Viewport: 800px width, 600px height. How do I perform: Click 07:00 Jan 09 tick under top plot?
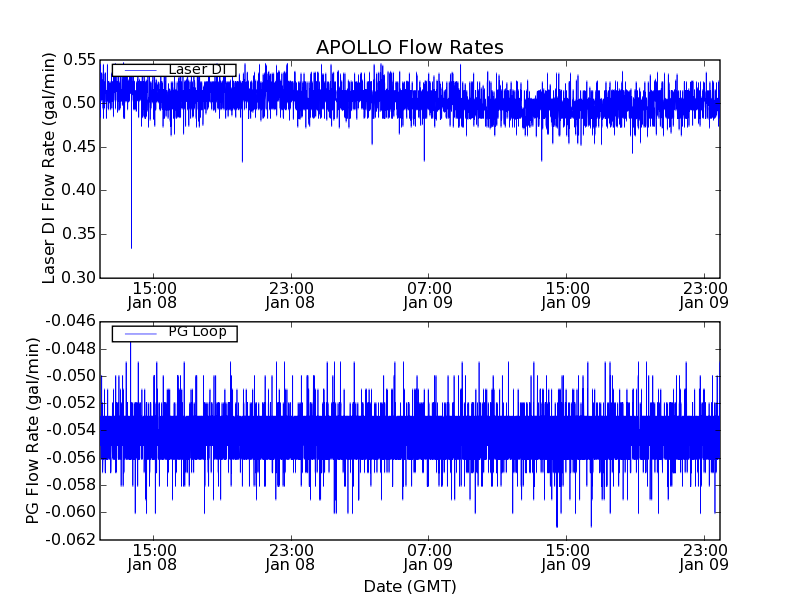[429, 295]
